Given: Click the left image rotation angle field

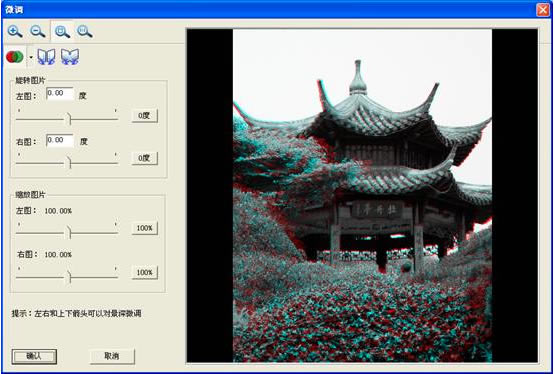Looking at the screenshot, I should click(60, 93).
